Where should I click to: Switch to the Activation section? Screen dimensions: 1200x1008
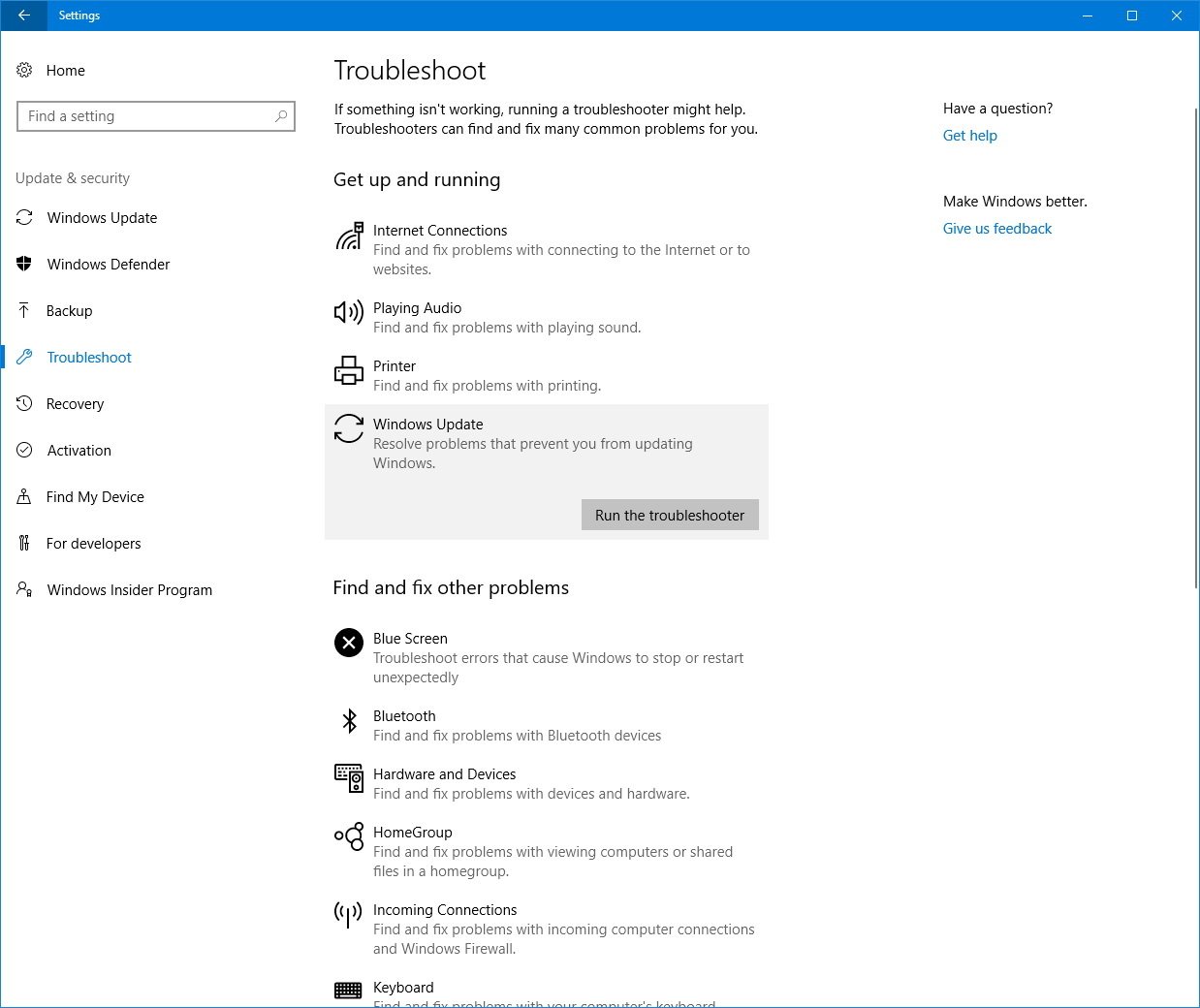coord(79,450)
